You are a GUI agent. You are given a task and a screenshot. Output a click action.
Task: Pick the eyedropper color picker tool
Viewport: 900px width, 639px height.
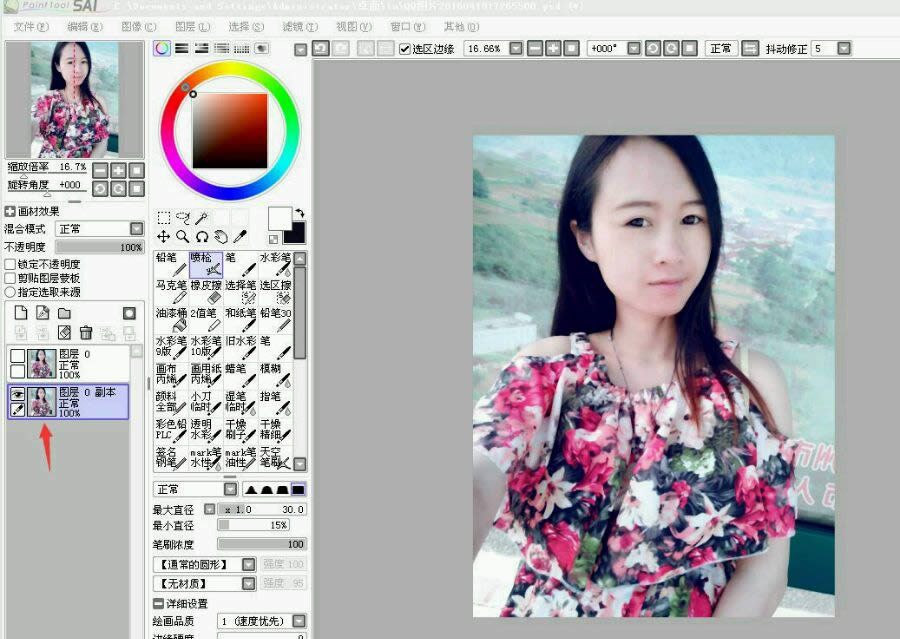240,237
